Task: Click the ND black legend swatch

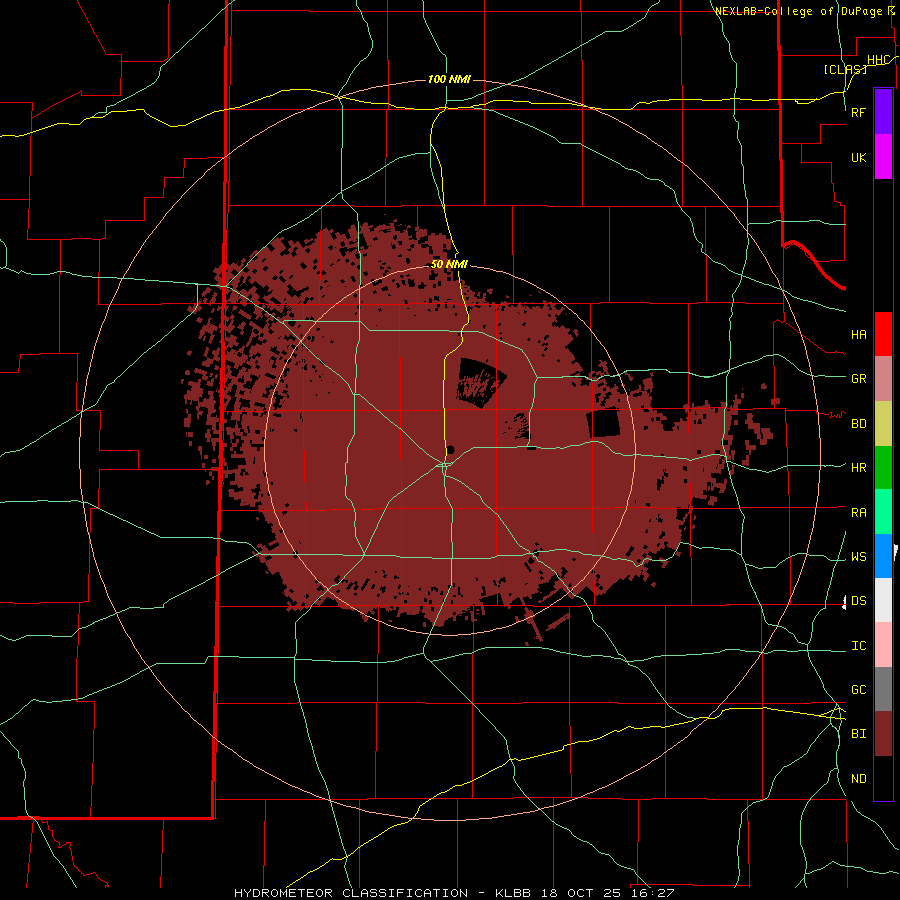Action: (883, 778)
